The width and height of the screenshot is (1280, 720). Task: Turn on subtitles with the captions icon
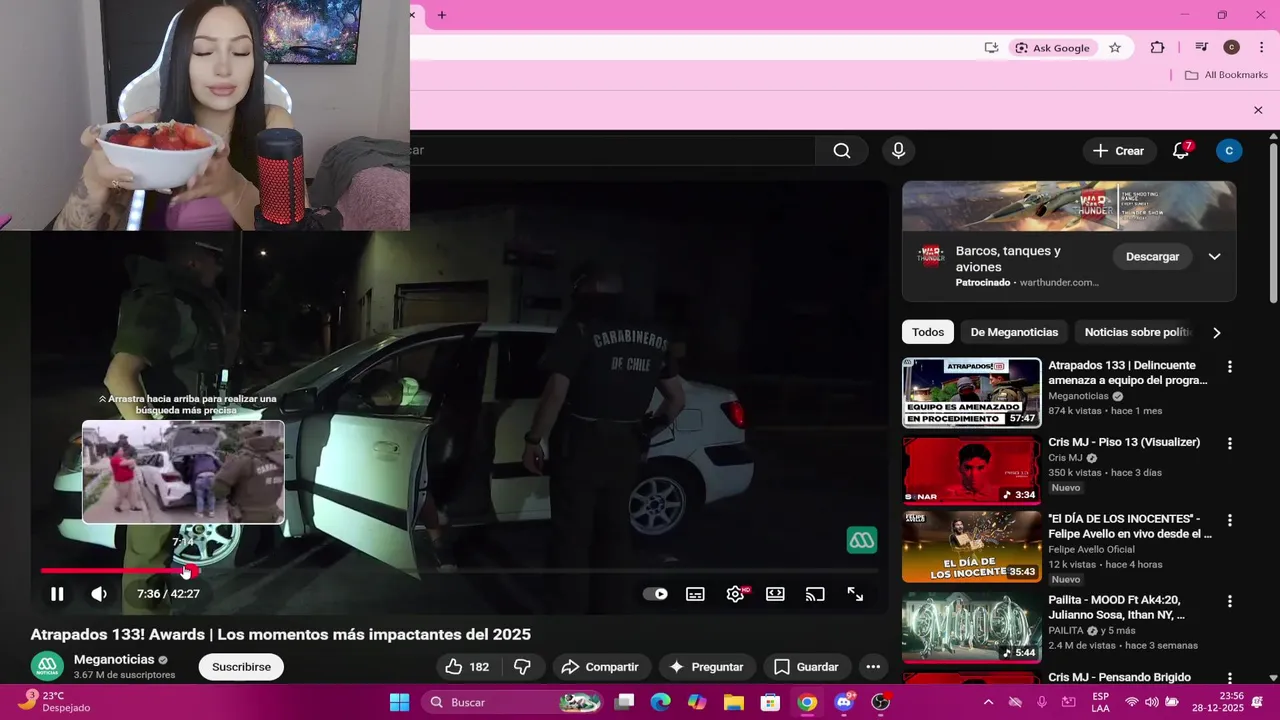click(x=695, y=594)
